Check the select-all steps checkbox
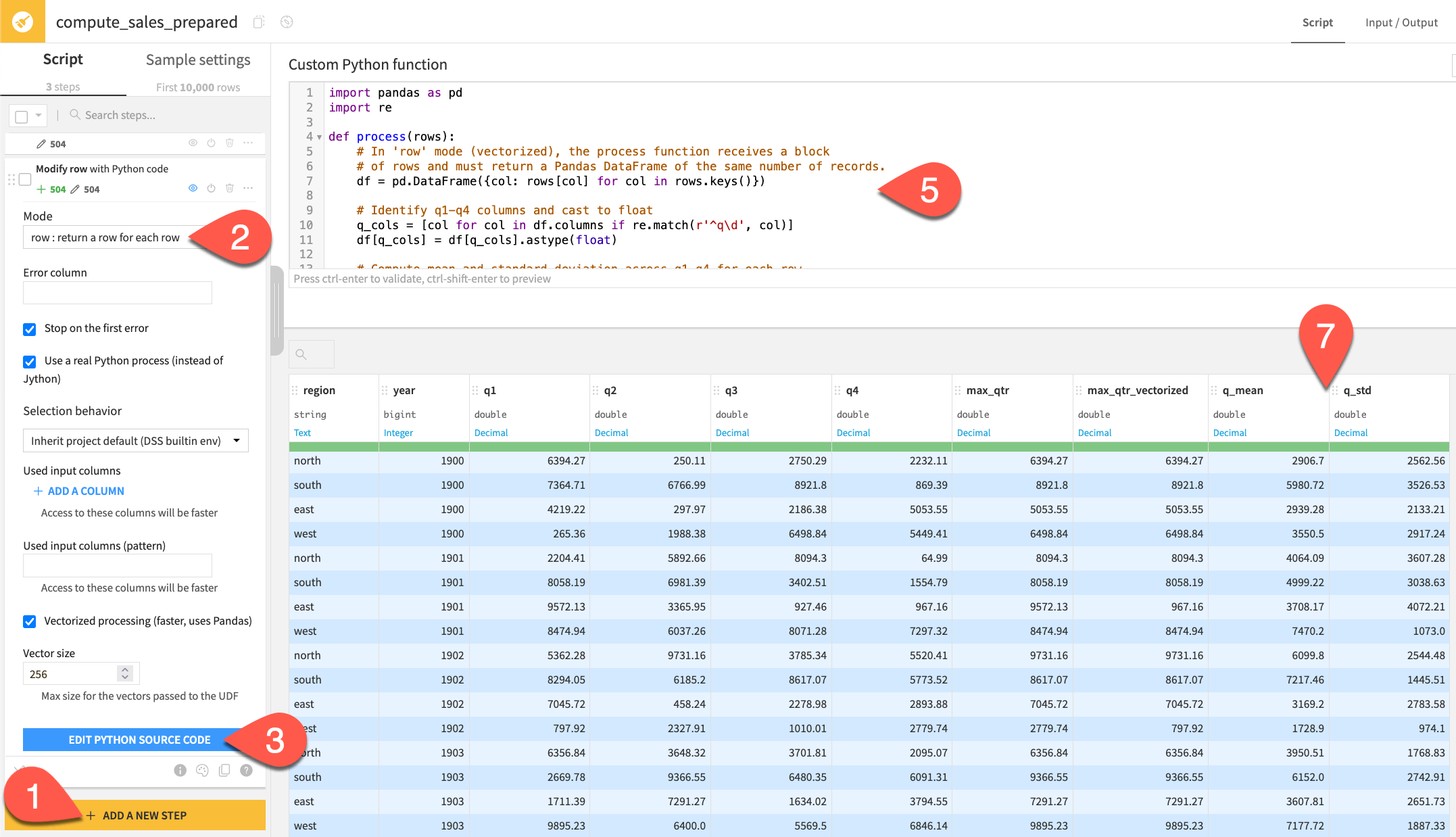Image resolution: width=1456 pixels, height=837 pixels. (22, 116)
